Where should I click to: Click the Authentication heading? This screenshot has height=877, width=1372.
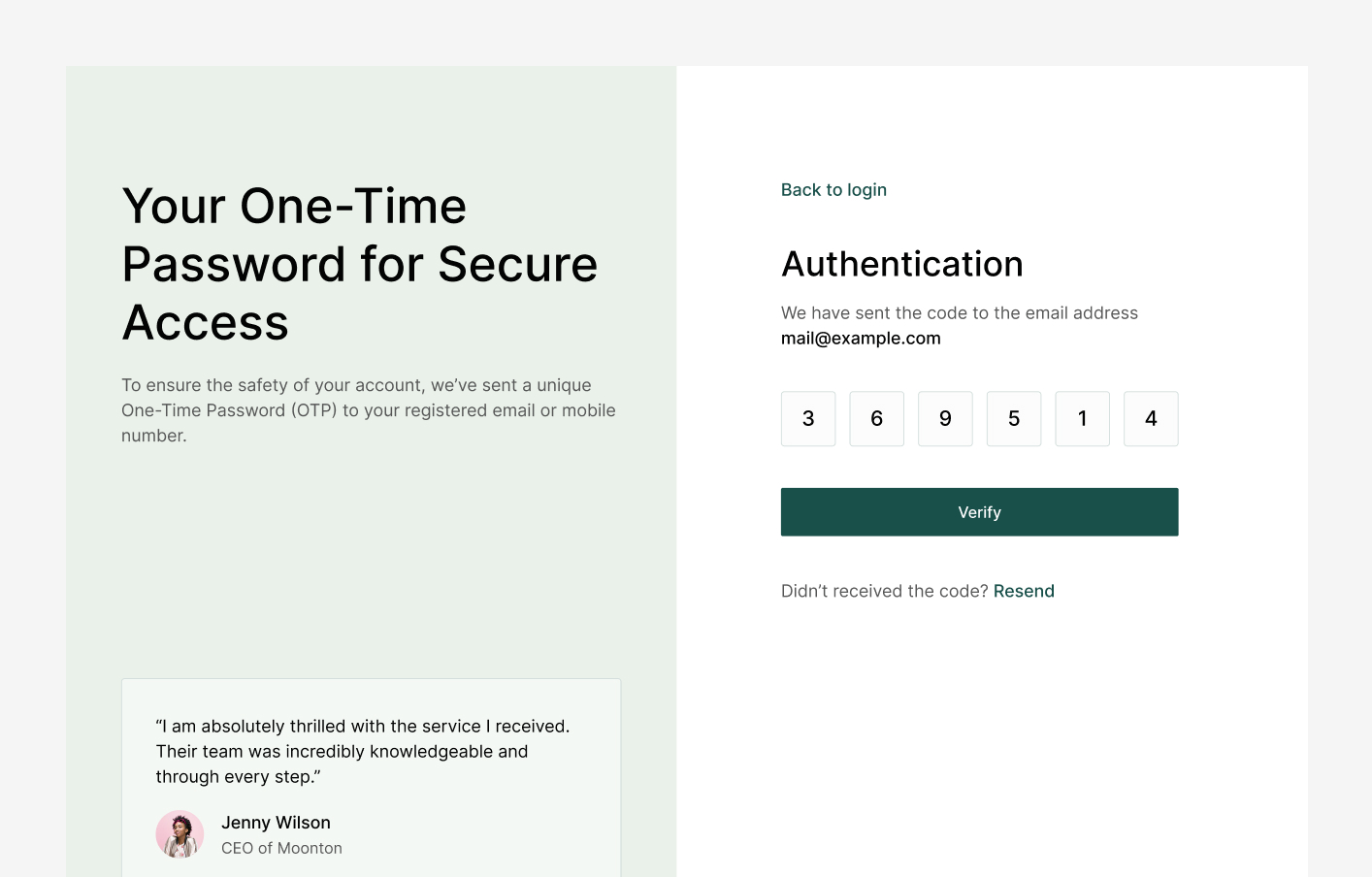point(902,264)
